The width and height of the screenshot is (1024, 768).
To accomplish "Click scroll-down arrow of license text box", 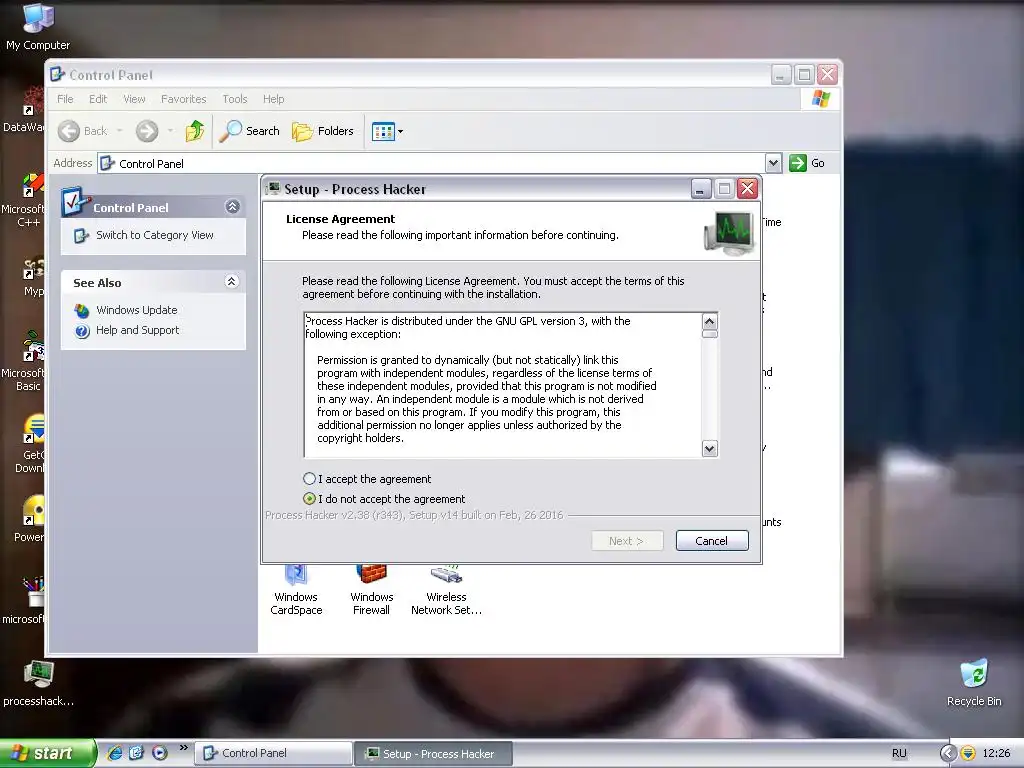I will point(709,449).
